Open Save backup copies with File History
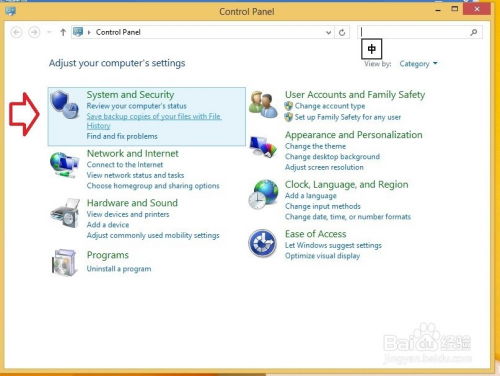The width and height of the screenshot is (500, 376). tap(154, 121)
